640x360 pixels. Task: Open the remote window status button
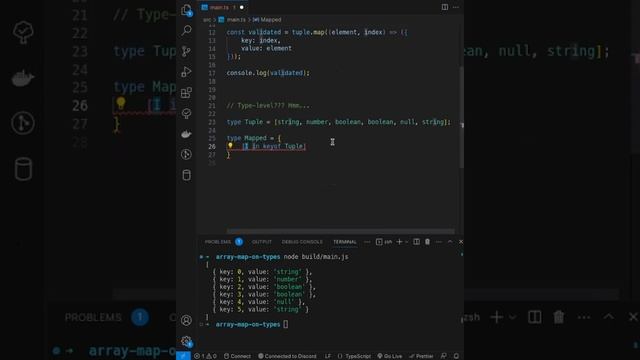183,356
